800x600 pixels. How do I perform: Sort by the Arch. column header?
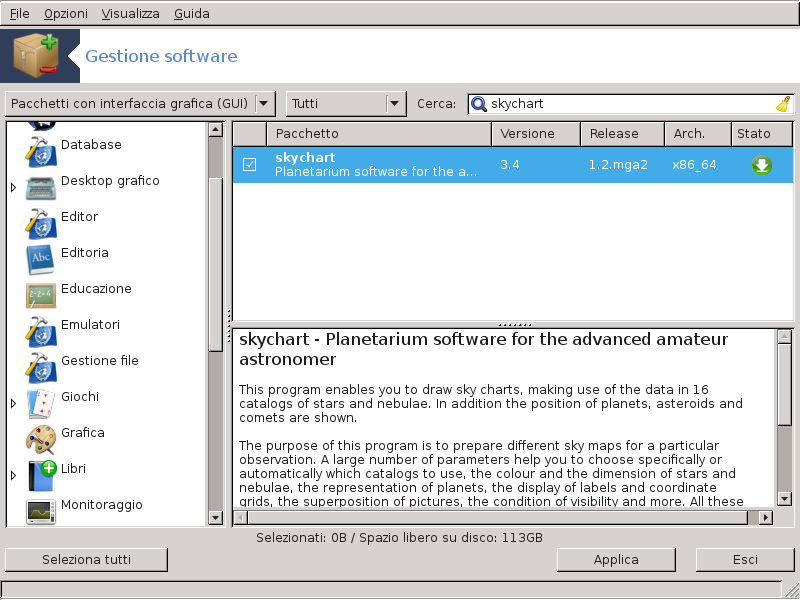698,134
